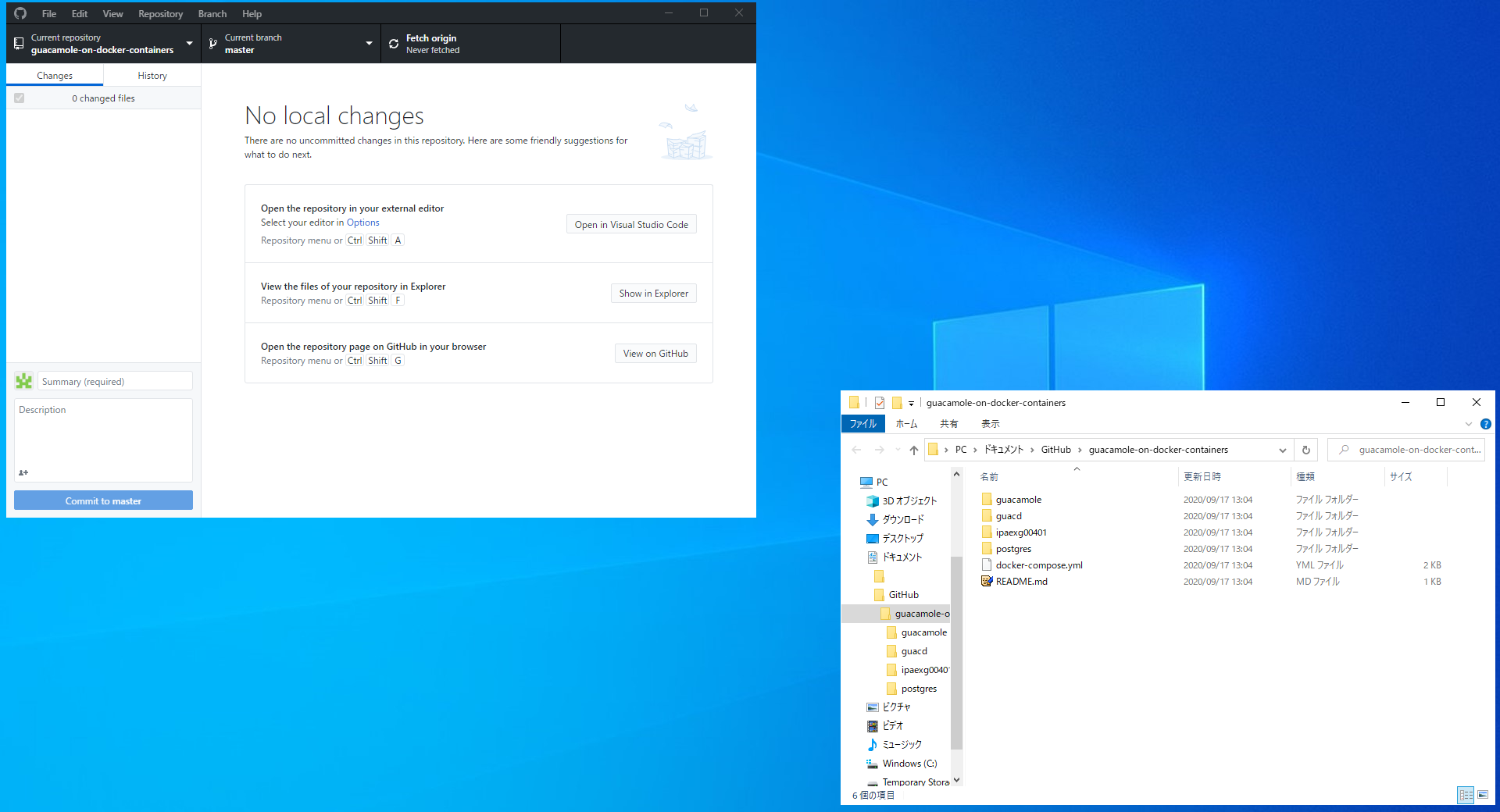Switch to large icons view in status bar
The image size is (1500, 812).
click(x=1483, y=795)
